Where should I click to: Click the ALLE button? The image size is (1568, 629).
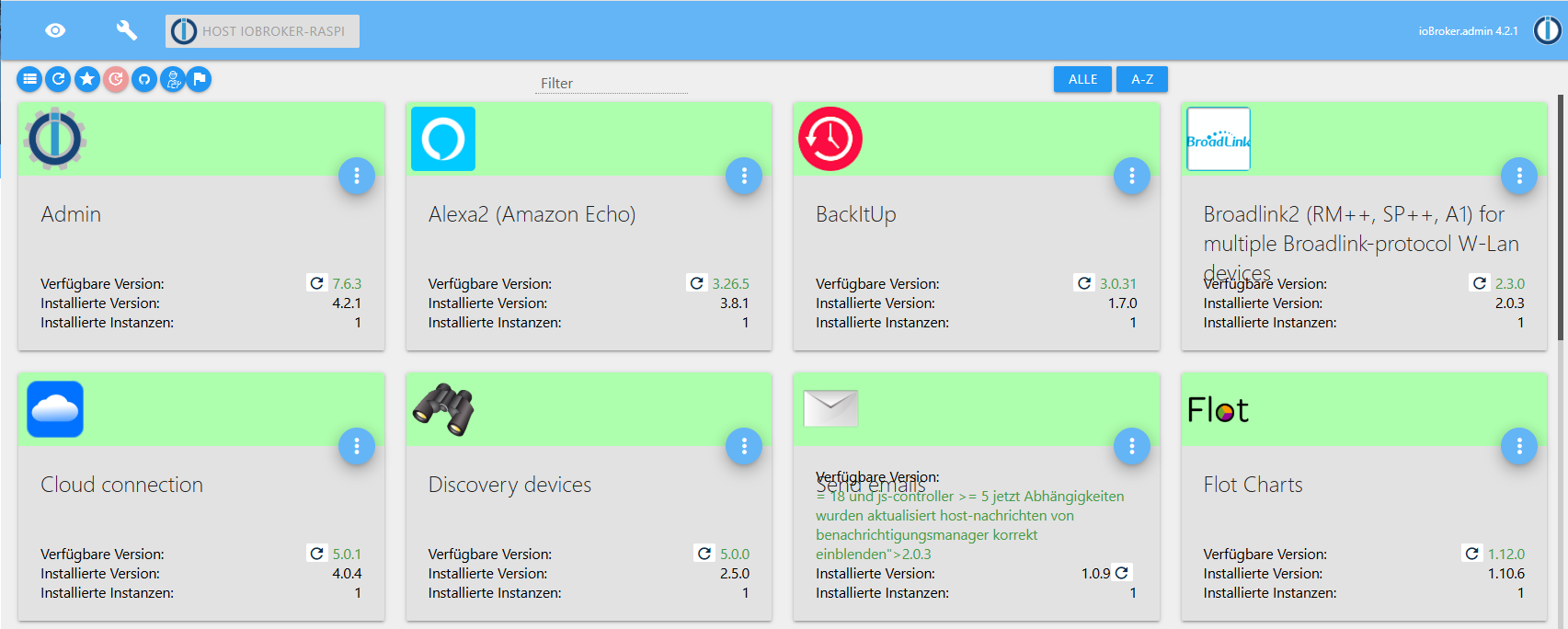[1082, 79]
